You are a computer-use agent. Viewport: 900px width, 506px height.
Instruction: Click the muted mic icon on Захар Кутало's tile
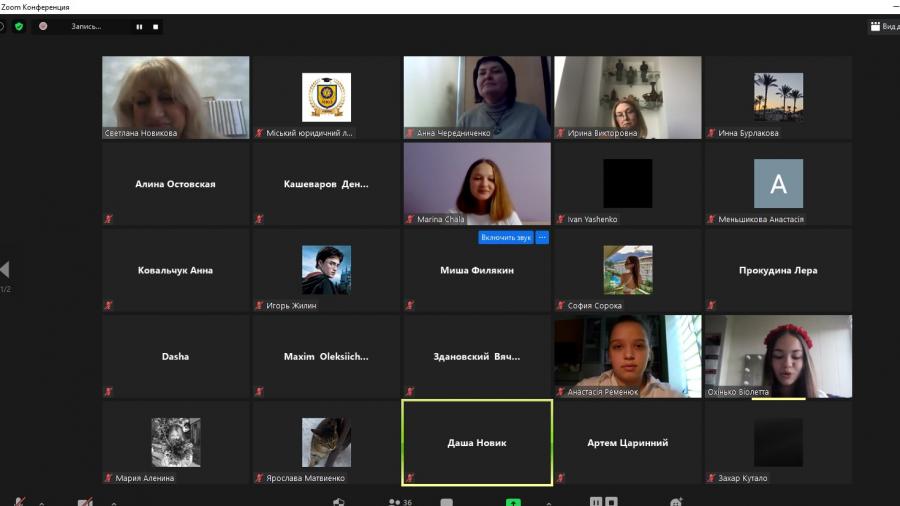coord(711,478)
